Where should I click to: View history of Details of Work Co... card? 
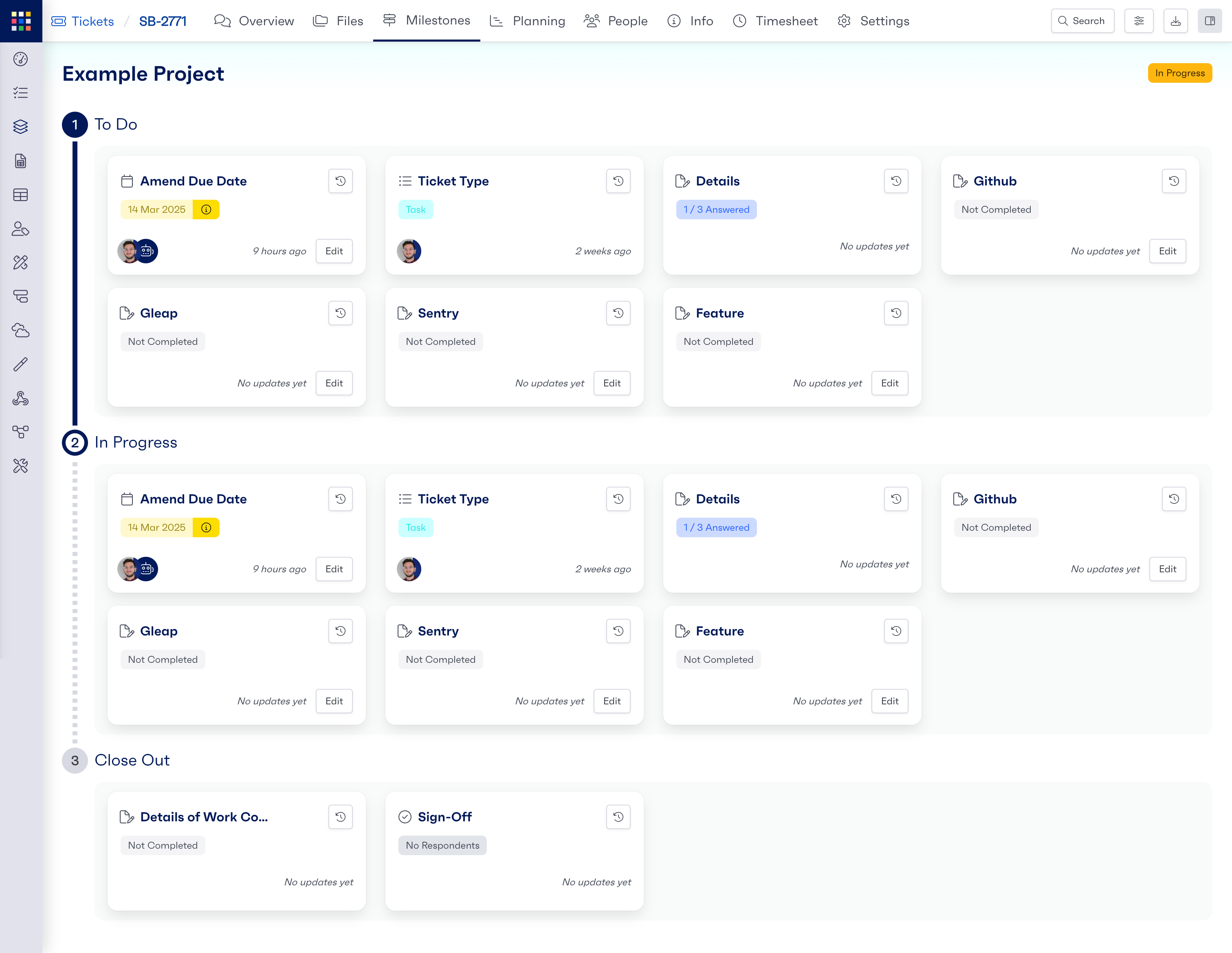[x=341, y=817]
